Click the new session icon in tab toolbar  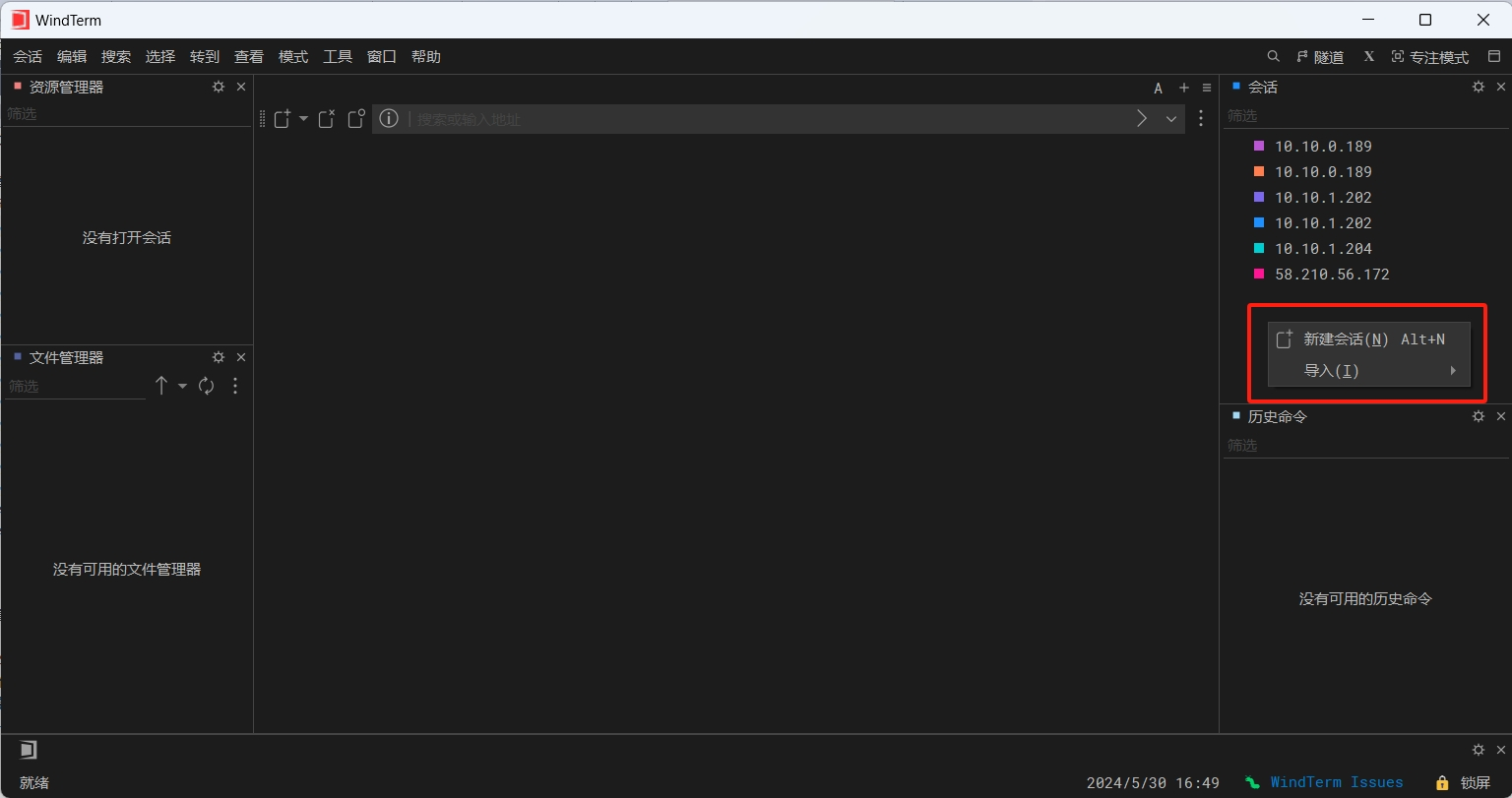[x=283, y=118]
